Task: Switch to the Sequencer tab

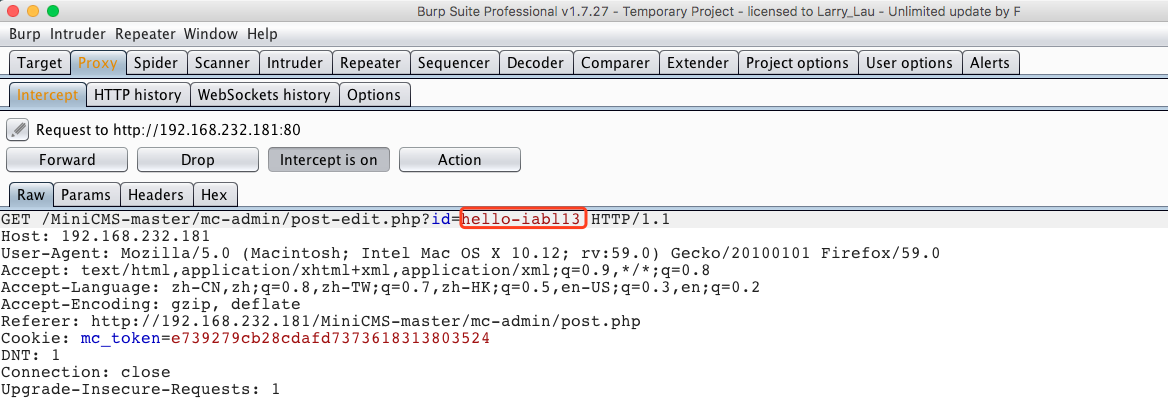Action: pyautogui.click(x=454, y=63)
